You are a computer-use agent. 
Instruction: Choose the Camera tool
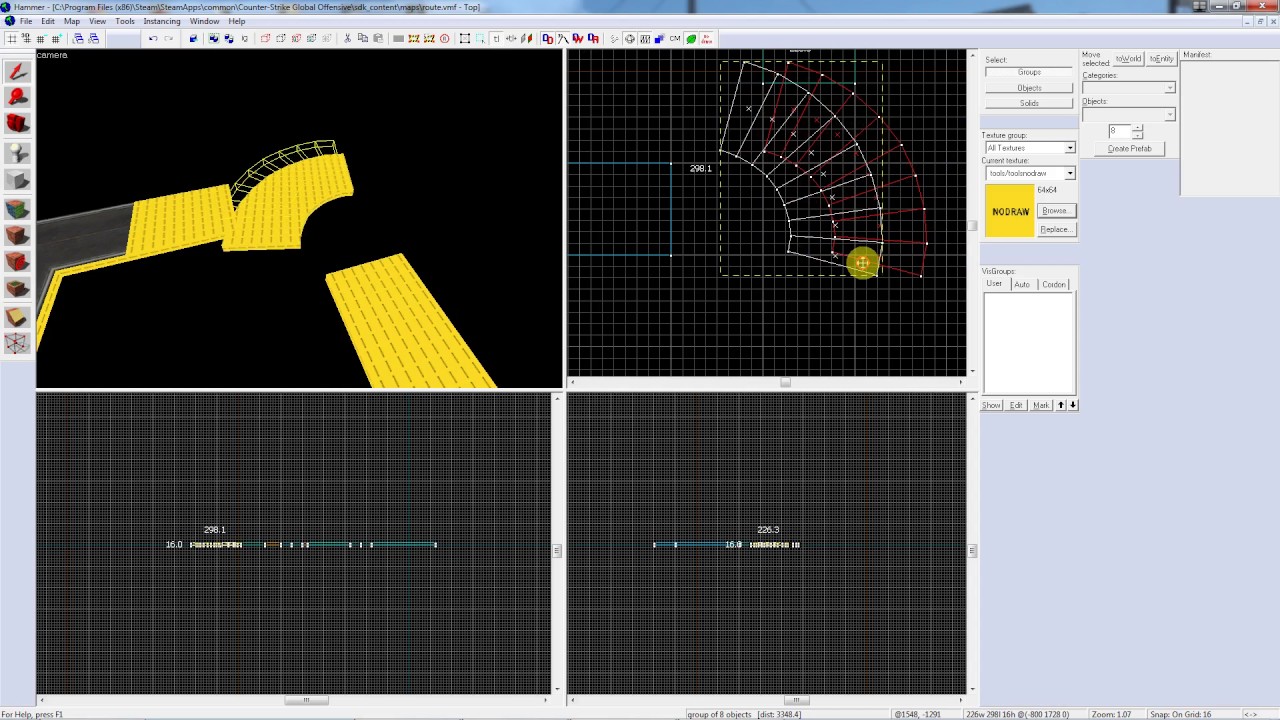pyautogui.click(x=16, y=124)
